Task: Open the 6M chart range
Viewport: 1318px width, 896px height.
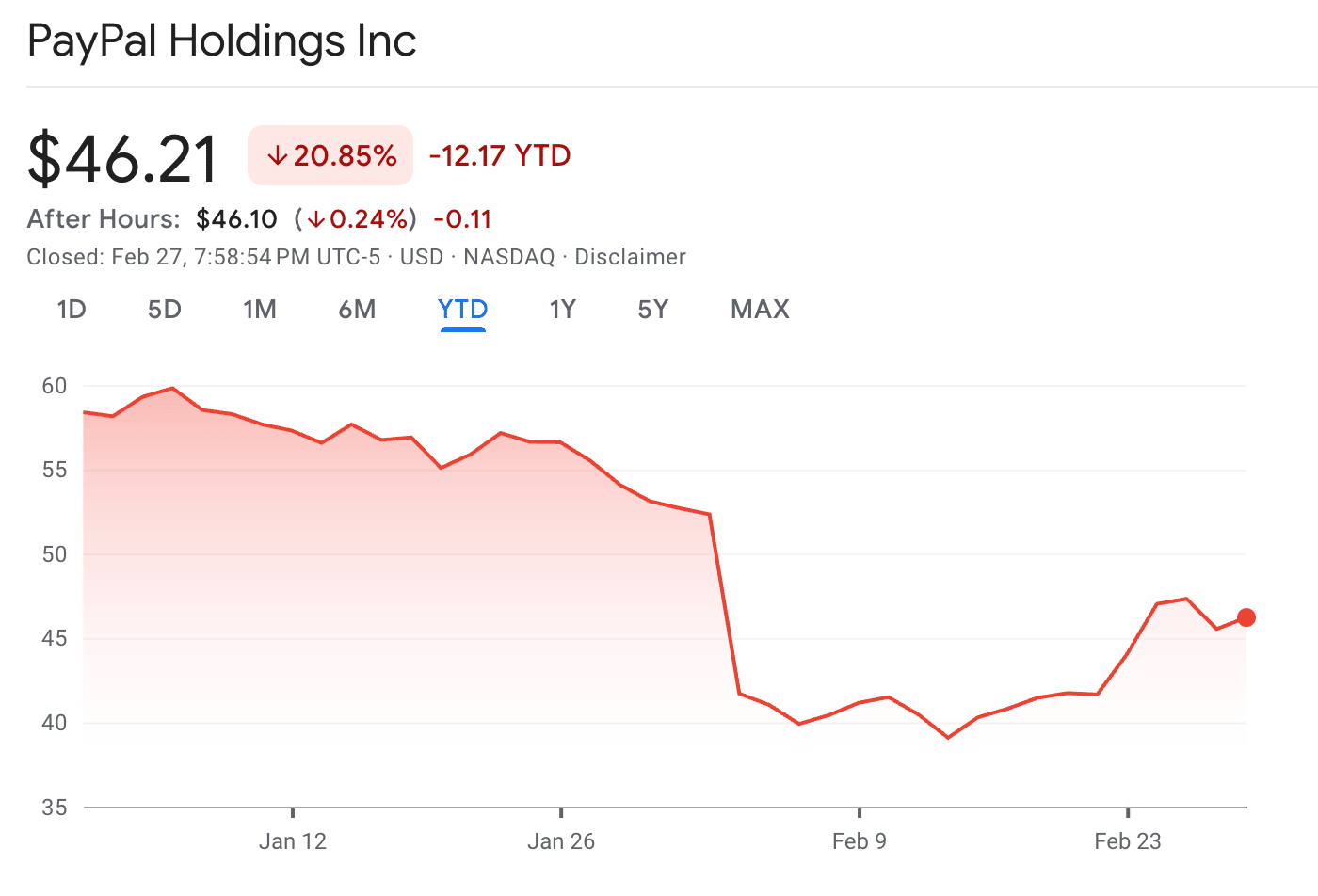Action: [357, 310]
